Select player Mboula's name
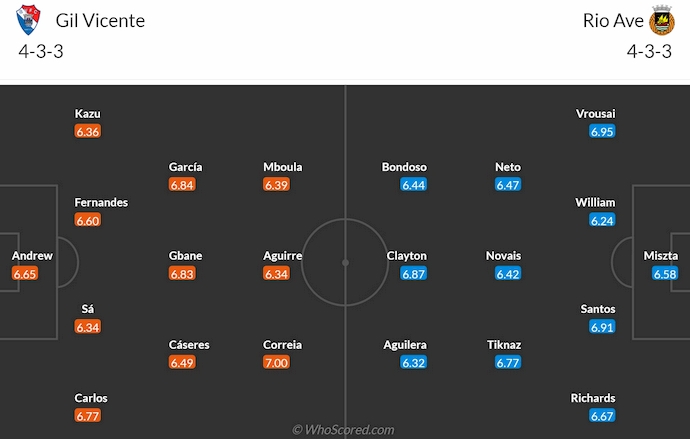This screenshot has width=690, height=439. click(x=282, y=166)
